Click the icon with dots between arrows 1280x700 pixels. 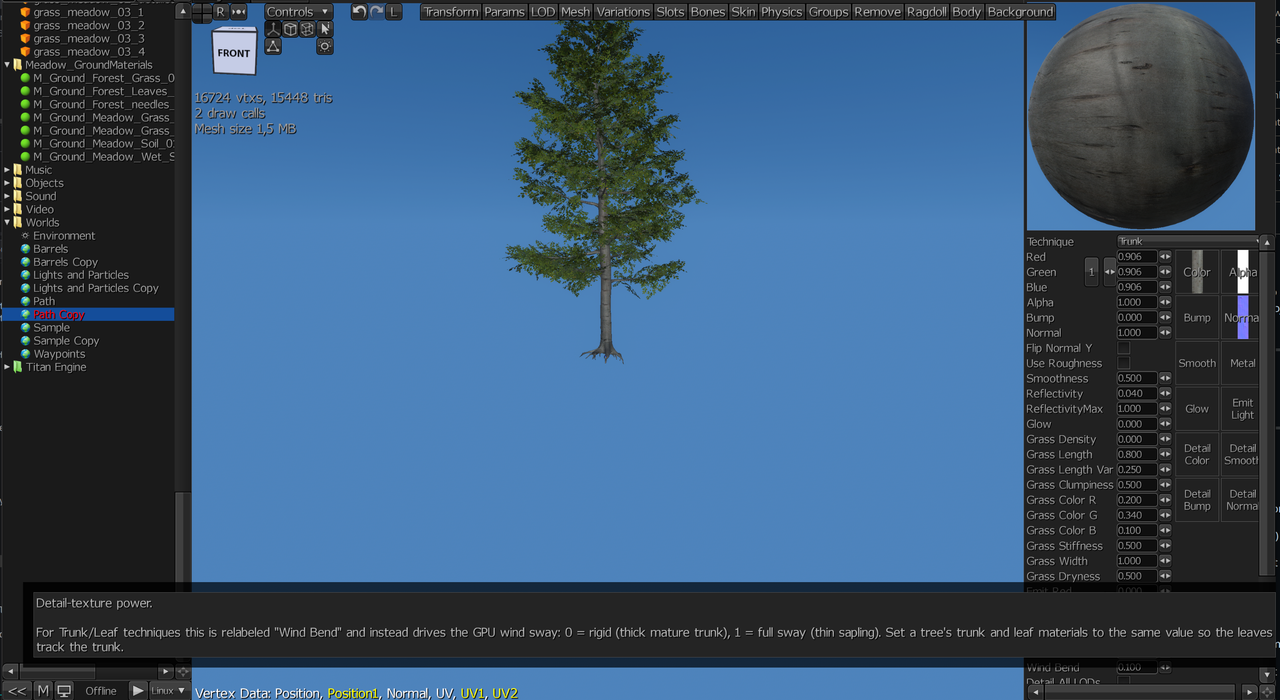(x=238, y=12)
